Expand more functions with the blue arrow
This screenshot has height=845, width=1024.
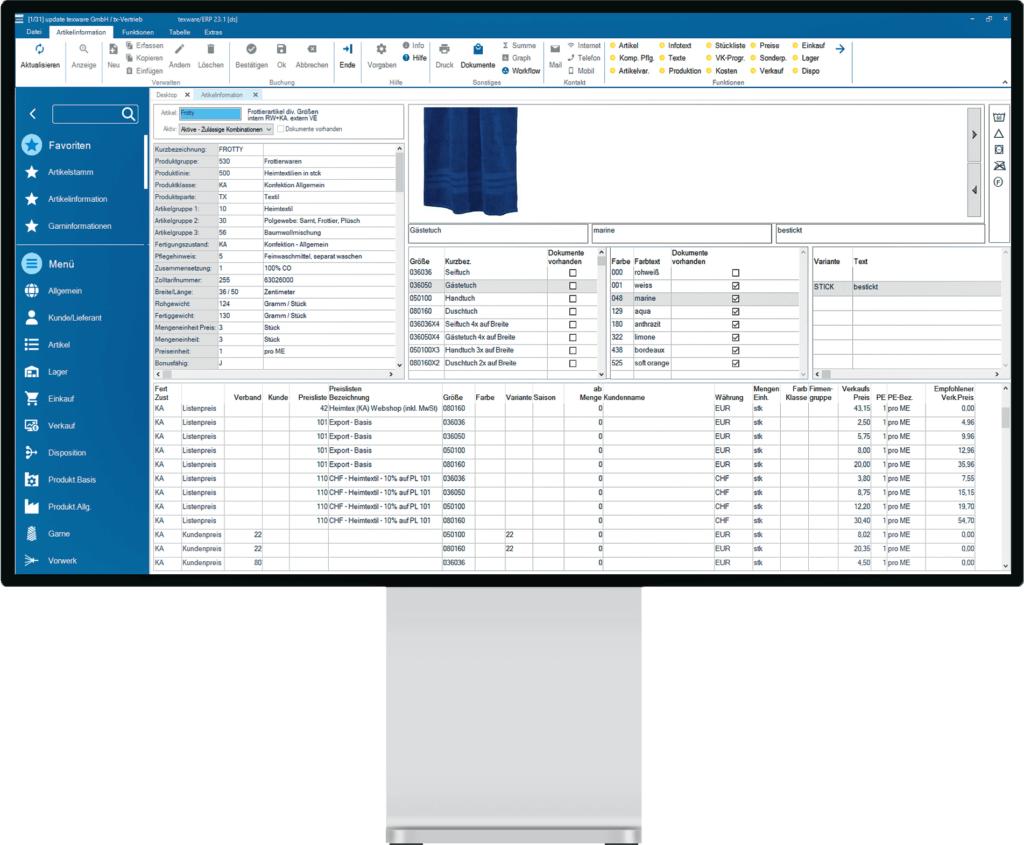click(x=840, y=49)
